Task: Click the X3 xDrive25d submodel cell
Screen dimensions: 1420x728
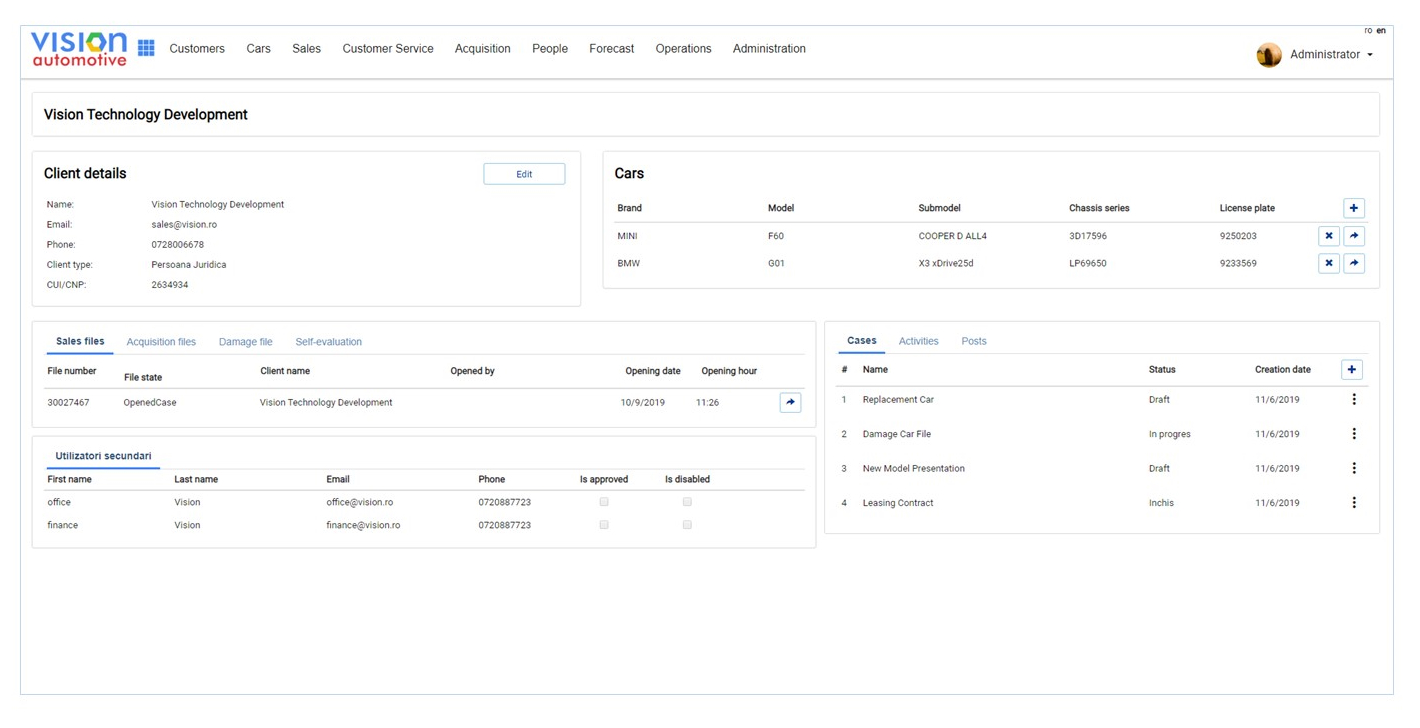Action: click(x=946, y=263)
